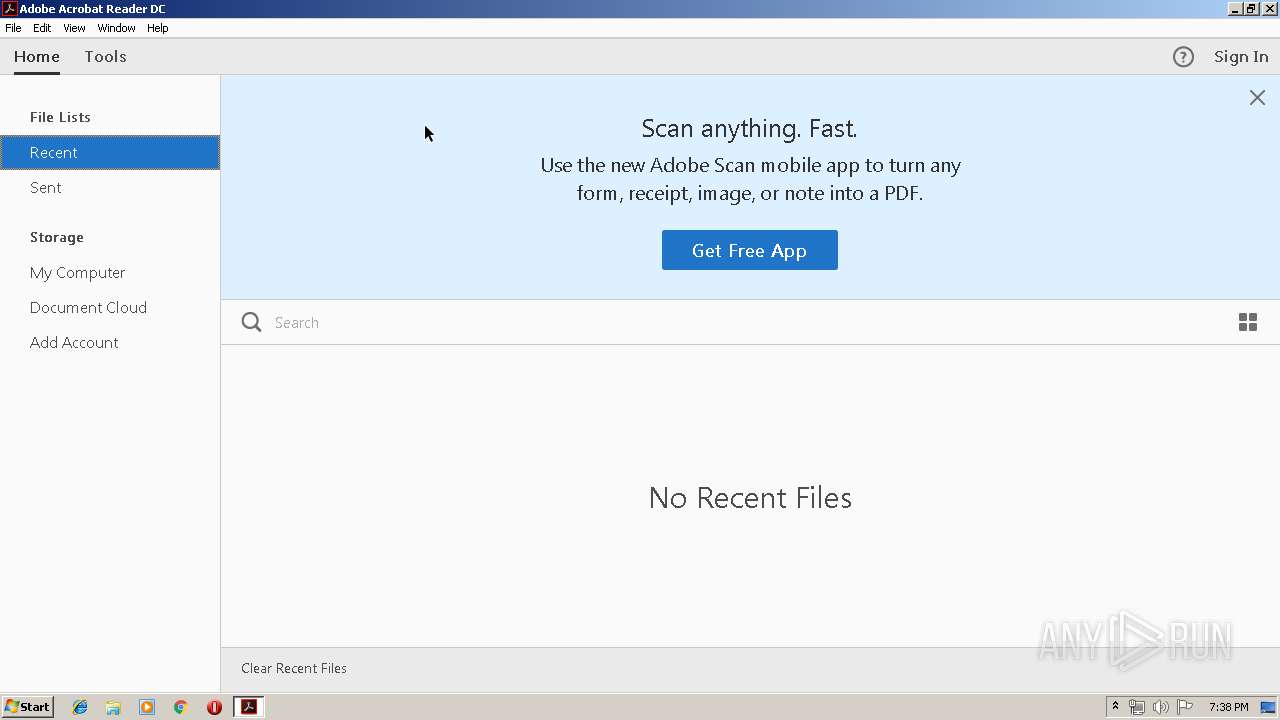This screenshot has width=1280, height=720.
Task: Click the volume speaker tray icon
Action: pyautogui.click(x=1160, y=707)
